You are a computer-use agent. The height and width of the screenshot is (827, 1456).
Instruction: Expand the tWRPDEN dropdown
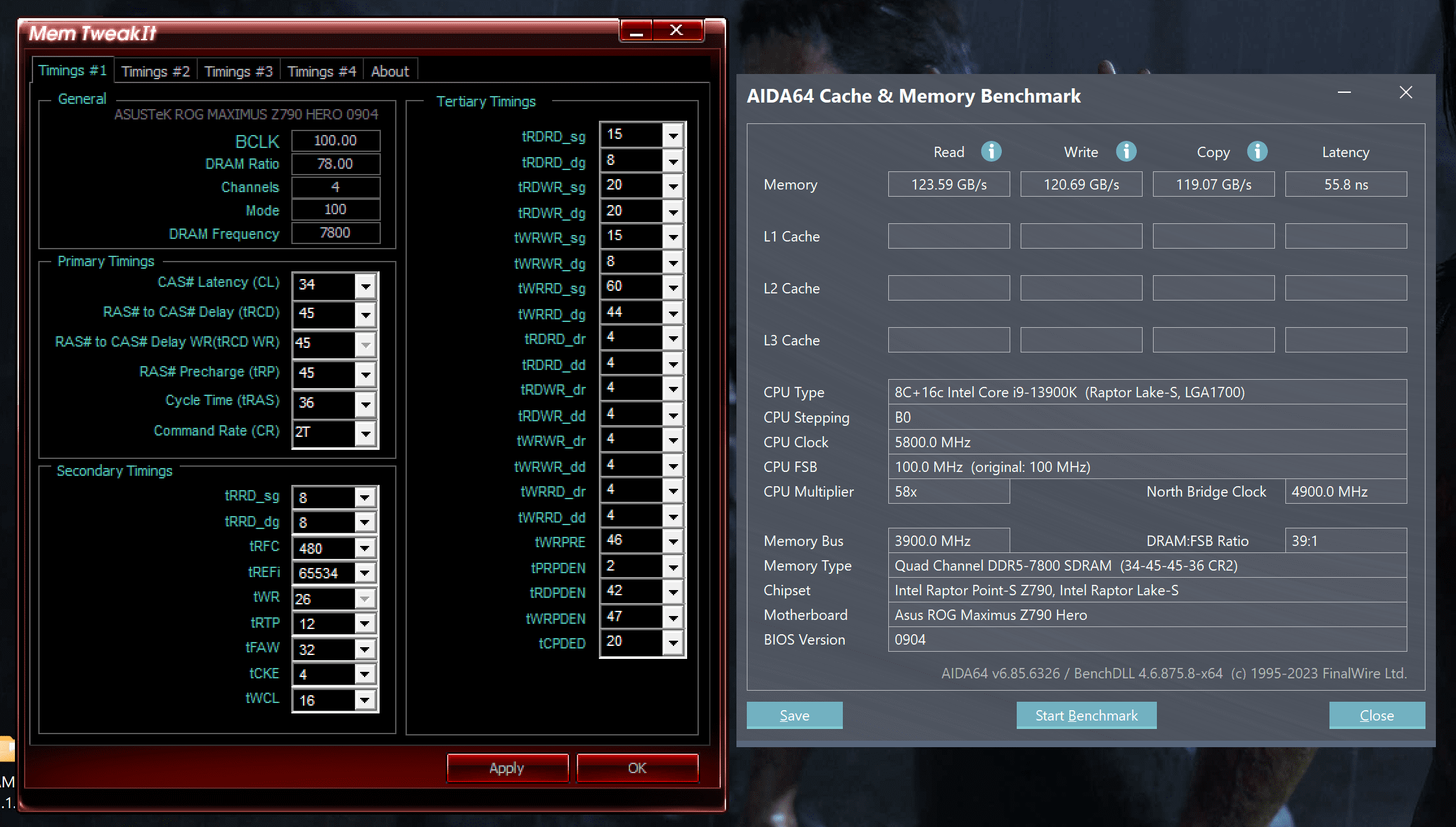coord(673,618)
